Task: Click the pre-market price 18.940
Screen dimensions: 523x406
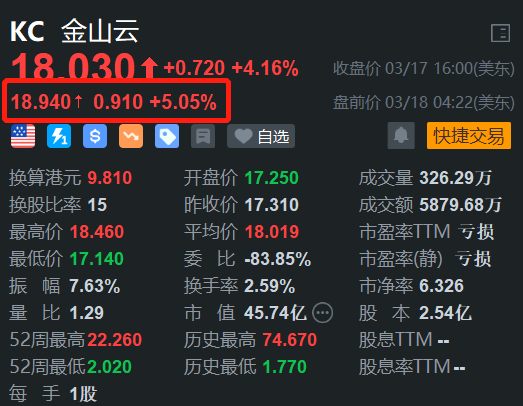Action: coord(41,102)
